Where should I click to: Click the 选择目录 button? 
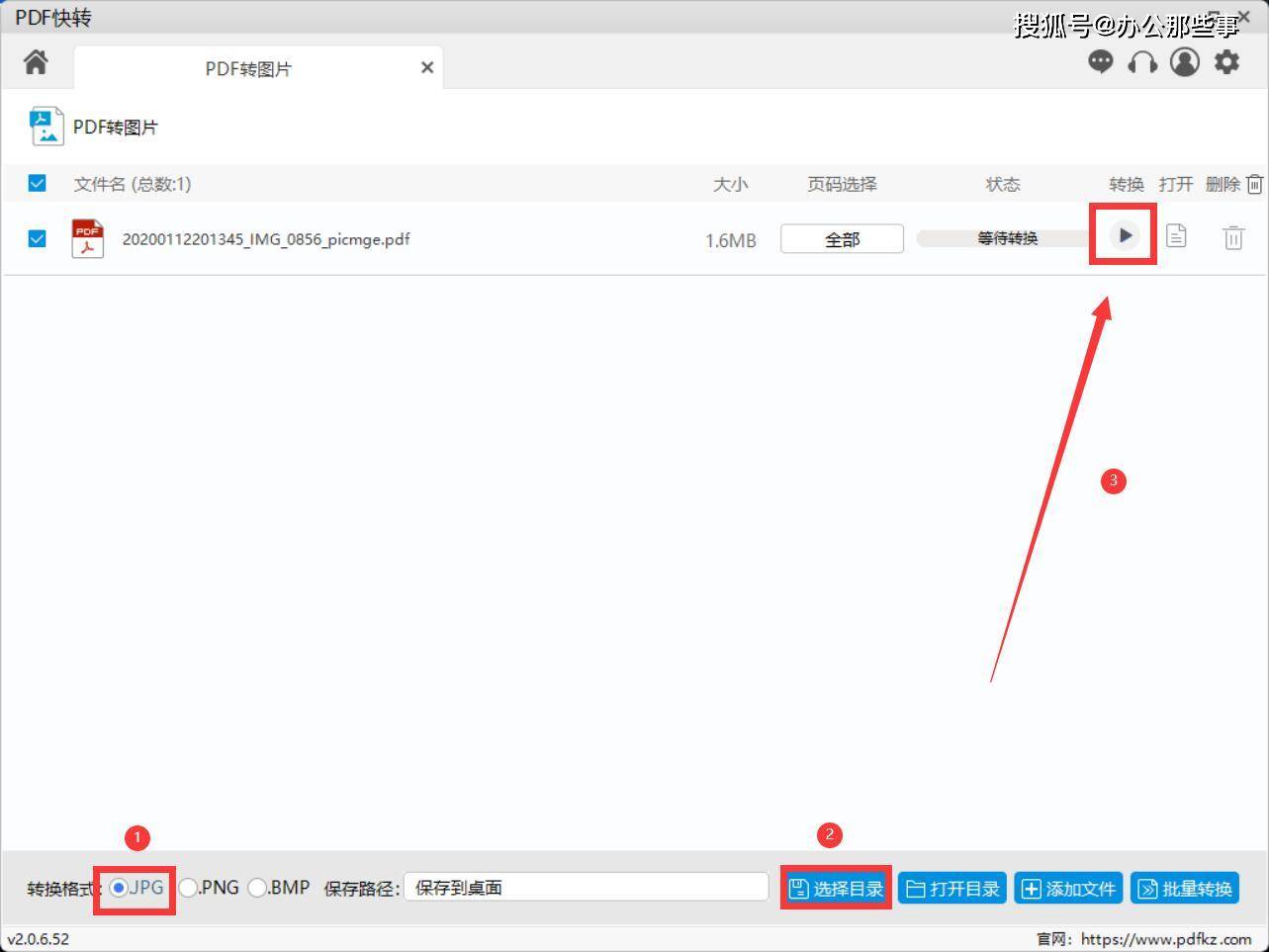(x=837, y=889)
